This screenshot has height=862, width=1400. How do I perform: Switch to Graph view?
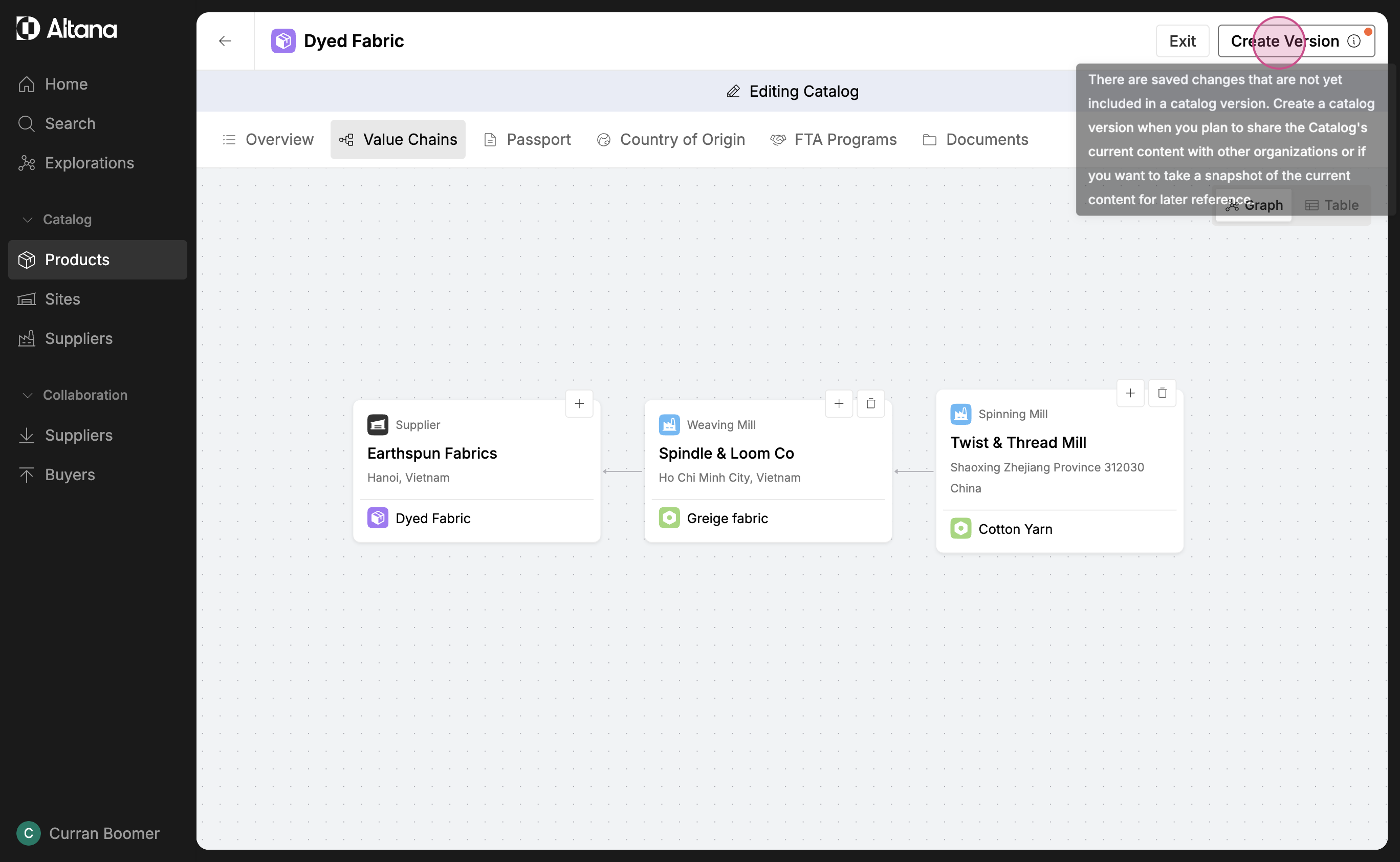[x=1254, y=205]
